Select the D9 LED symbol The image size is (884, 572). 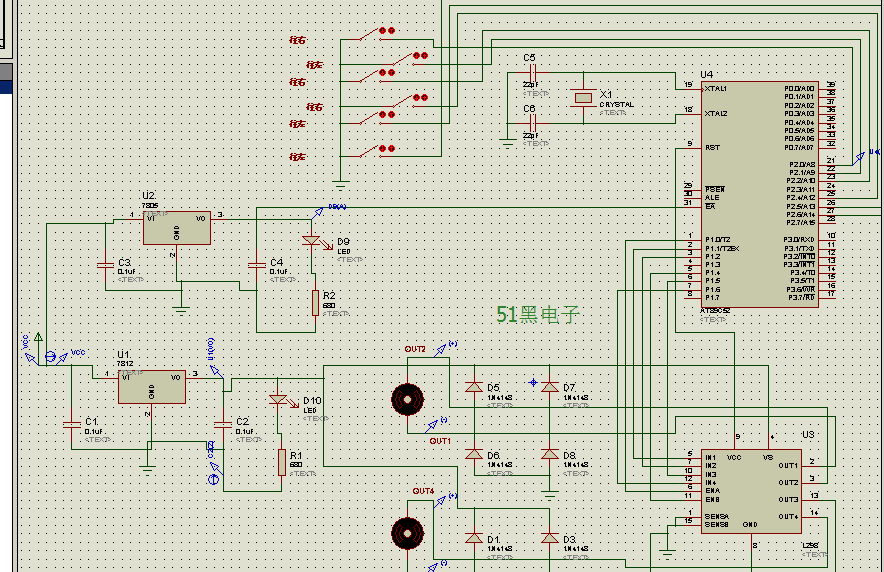click(x=311, y=241)
